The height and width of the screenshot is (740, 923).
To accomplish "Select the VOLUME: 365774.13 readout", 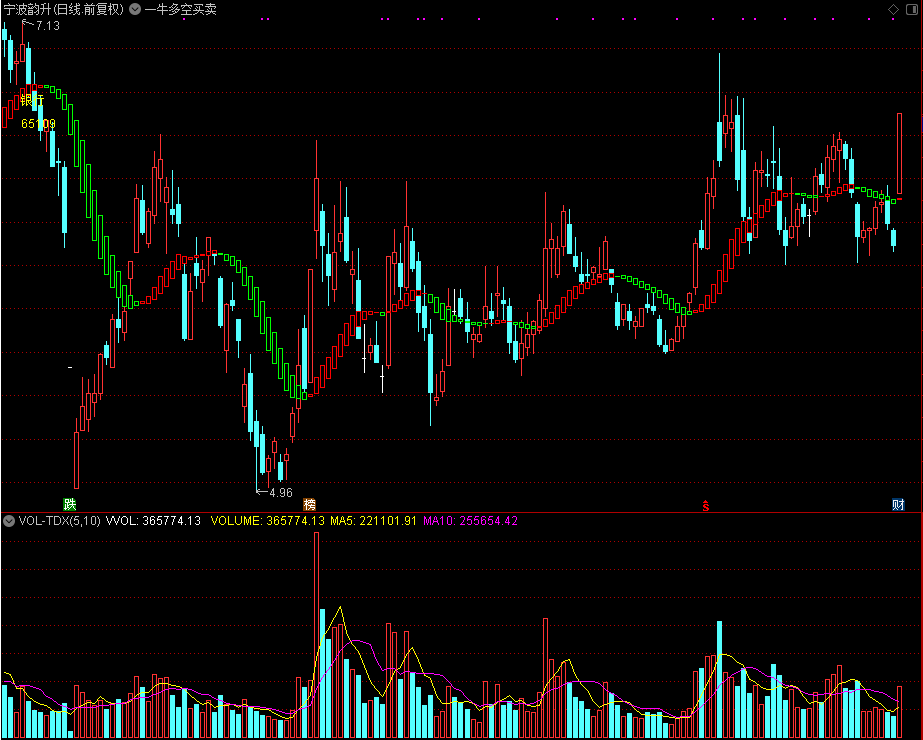I will click(268, 521).
